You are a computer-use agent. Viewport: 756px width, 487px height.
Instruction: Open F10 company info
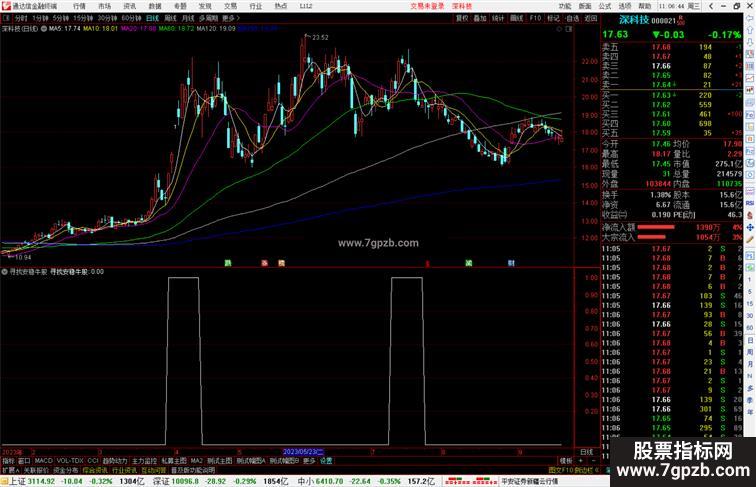535,18
